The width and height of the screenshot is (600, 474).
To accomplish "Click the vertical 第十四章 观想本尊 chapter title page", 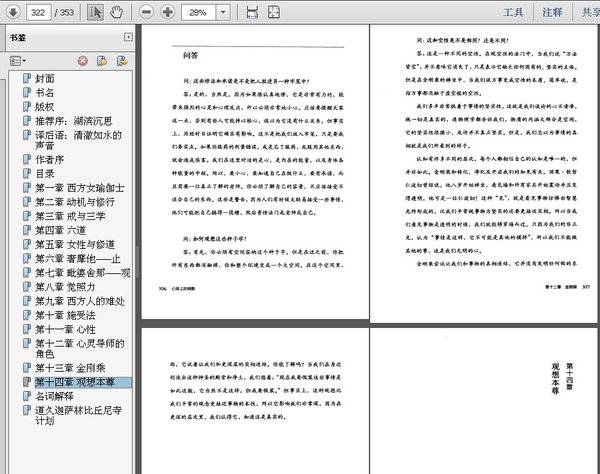I will [562, 378].
